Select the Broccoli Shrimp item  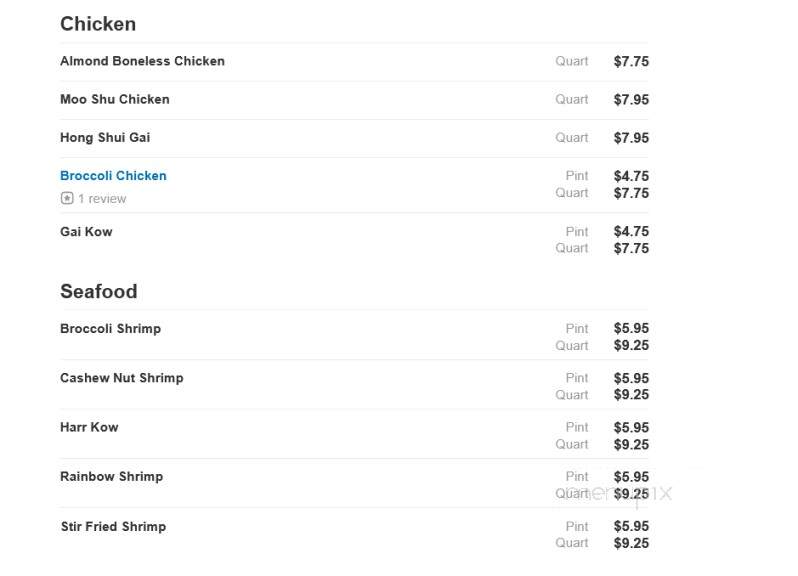point(110,329)
